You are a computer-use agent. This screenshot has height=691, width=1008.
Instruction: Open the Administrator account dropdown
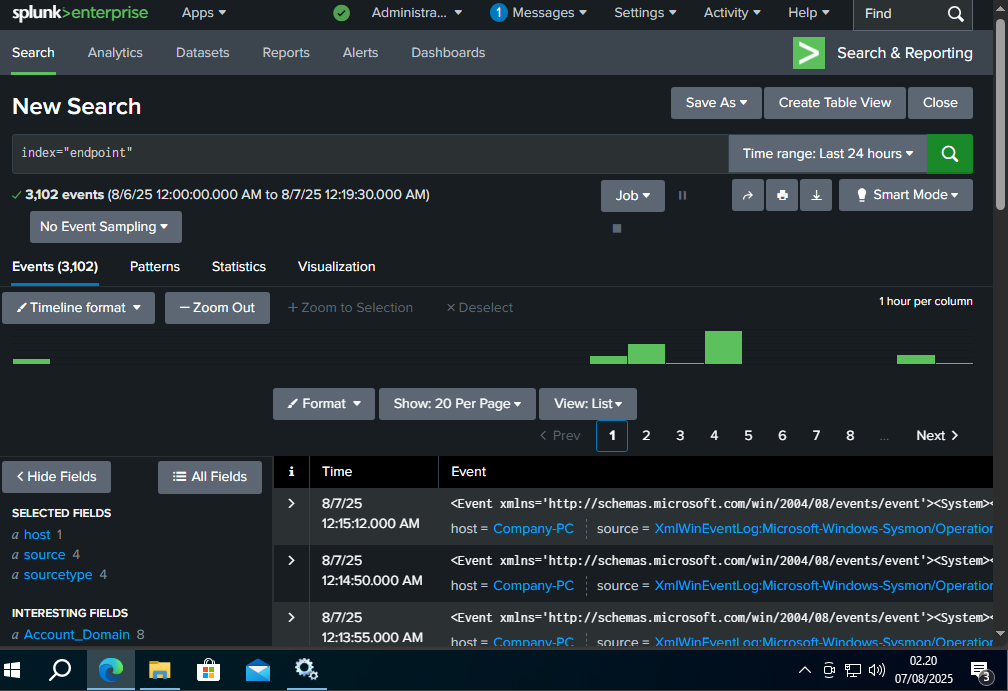(x=417, y=13)
